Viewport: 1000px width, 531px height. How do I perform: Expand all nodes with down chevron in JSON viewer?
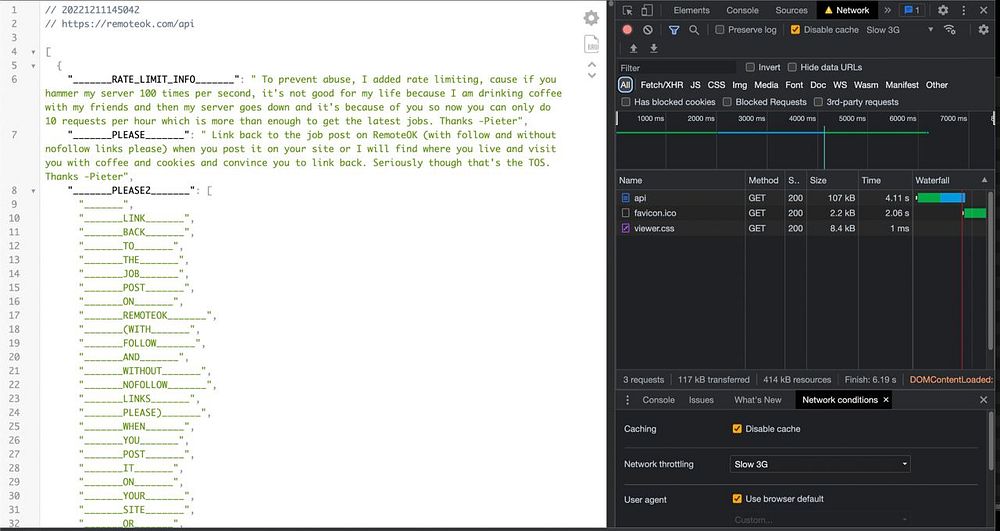pyautogui.click(x=592, y=75)
